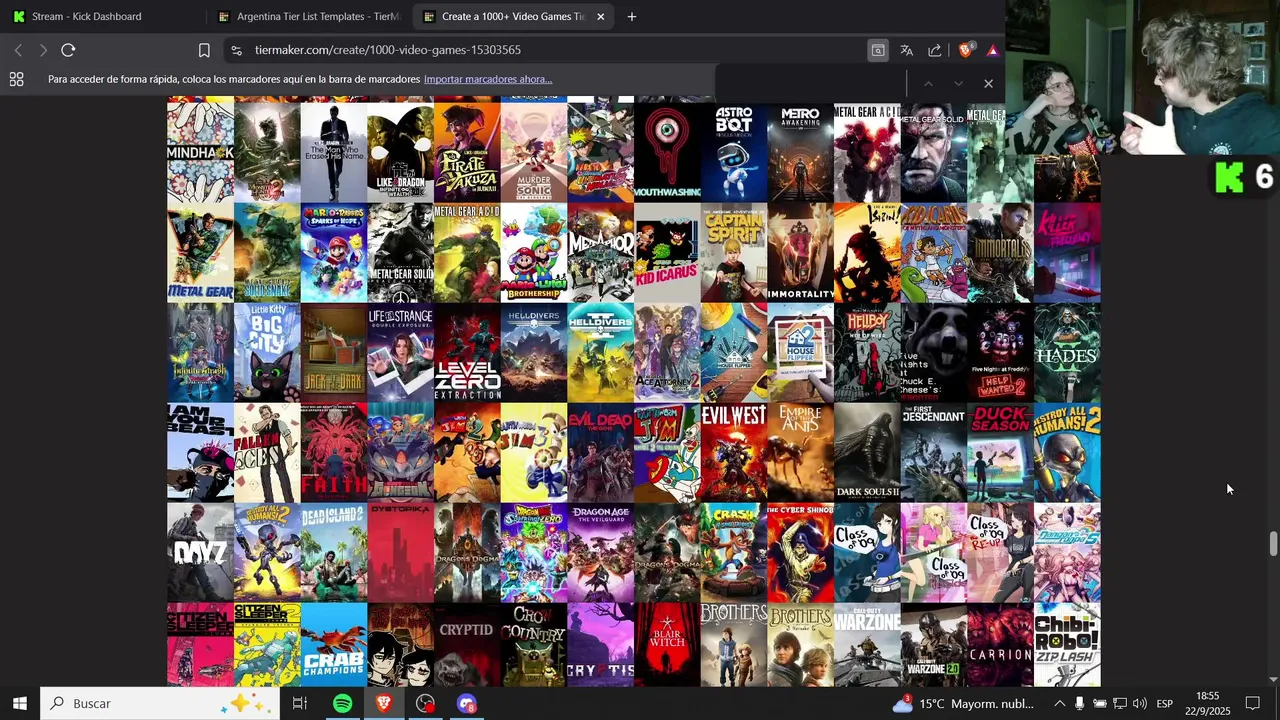
Task: Click the share icon in address bar
Action: point(935,50)
